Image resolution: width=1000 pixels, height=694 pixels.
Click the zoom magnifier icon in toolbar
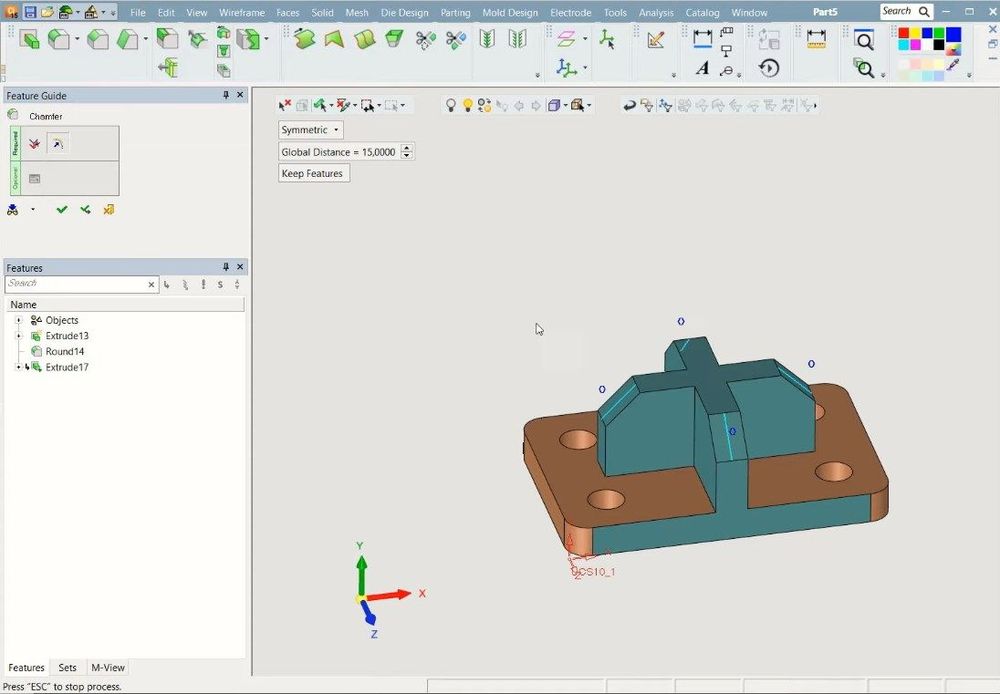click(x=864, y=41)
